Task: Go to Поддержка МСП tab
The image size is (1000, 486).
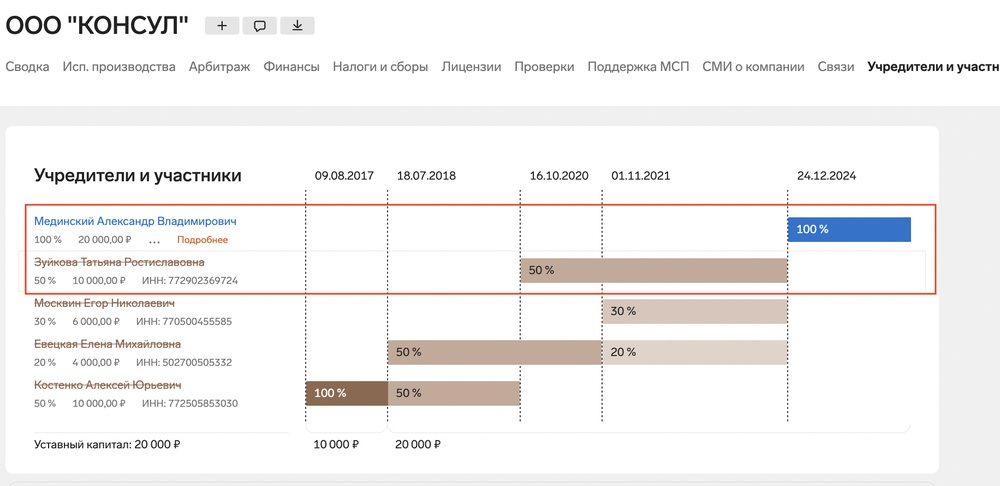Action: (x=638, y=67)
